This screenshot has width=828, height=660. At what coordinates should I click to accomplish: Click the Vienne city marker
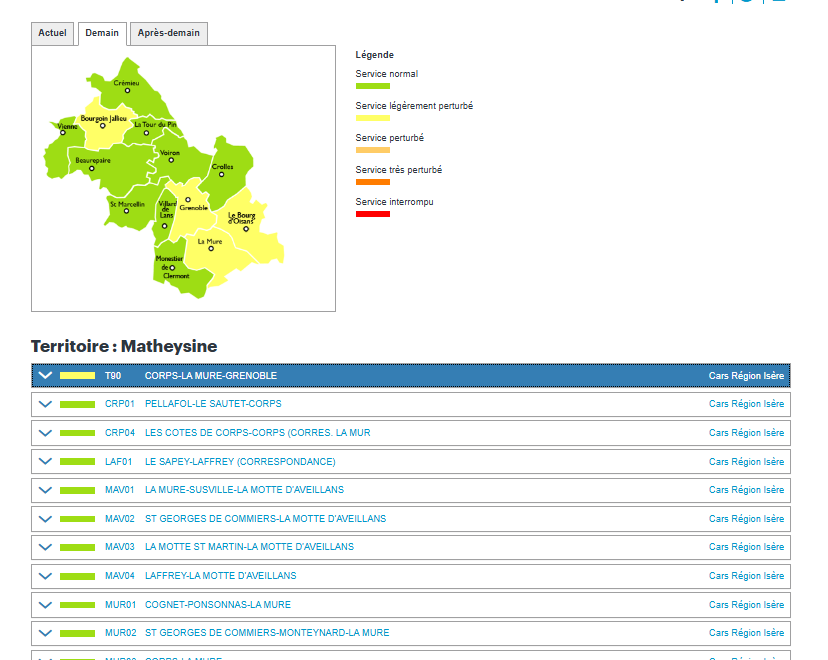(63, 133)
